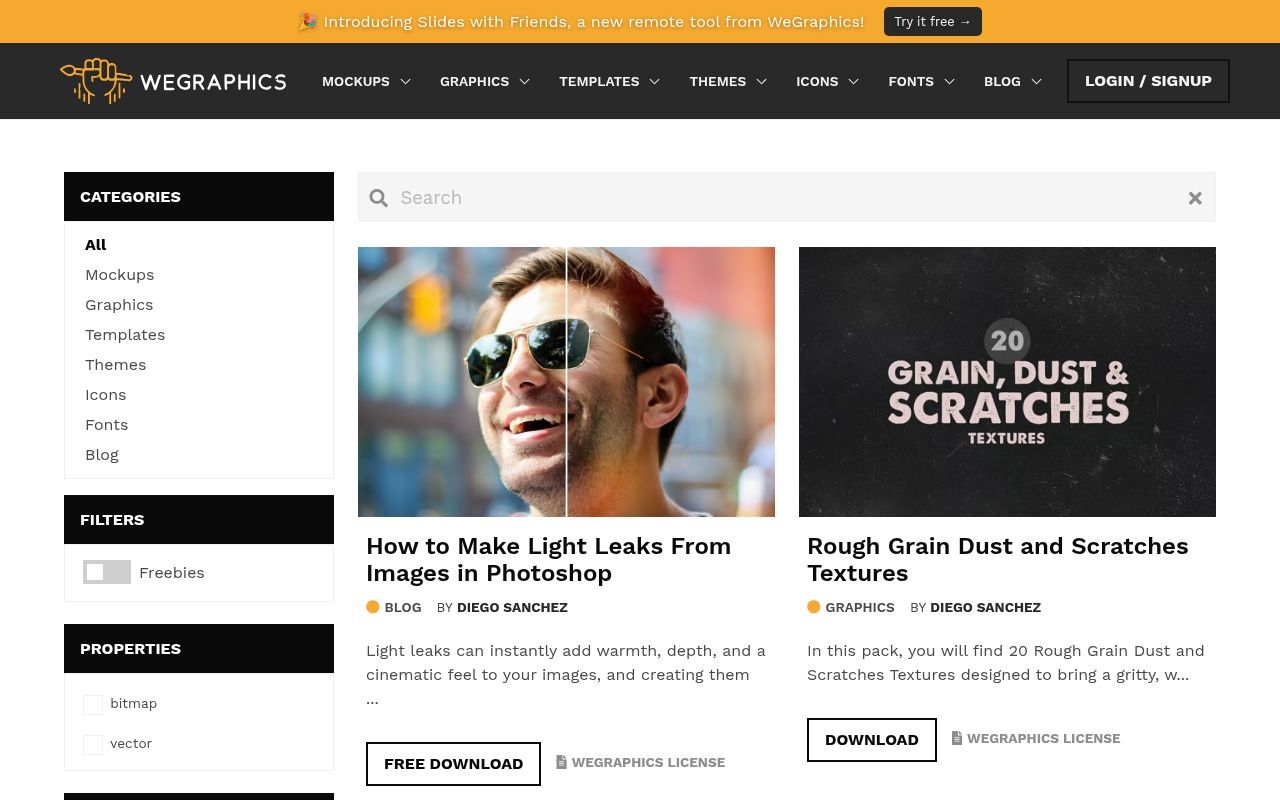Viewport: 1280px width, 800px height.
Task: Select the Graphics category in sidebar
Action: 119,304
